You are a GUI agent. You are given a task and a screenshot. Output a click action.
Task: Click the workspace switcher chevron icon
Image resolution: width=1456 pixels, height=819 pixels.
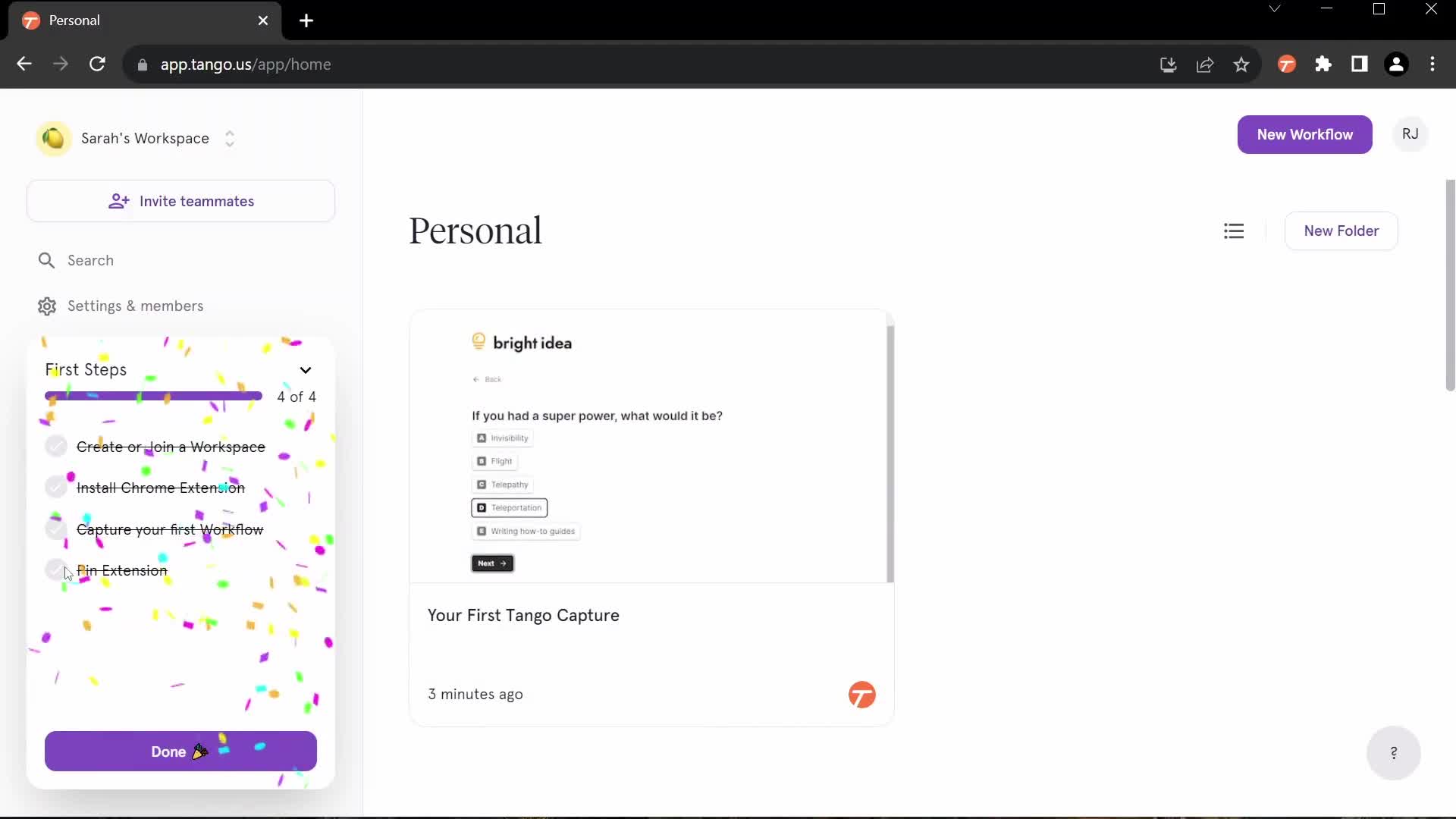click(x=228, y=138)
